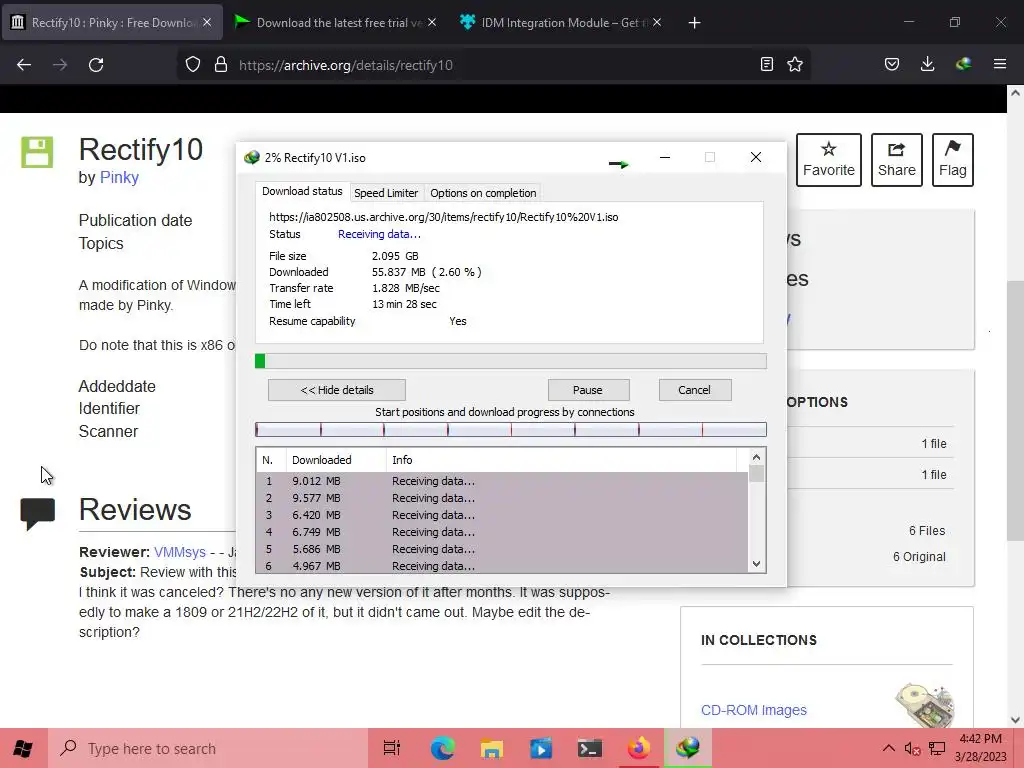Open the Firefox hamburger menu
The height and width of the screenshot is (768, 1024).
tap(1000, 65)
